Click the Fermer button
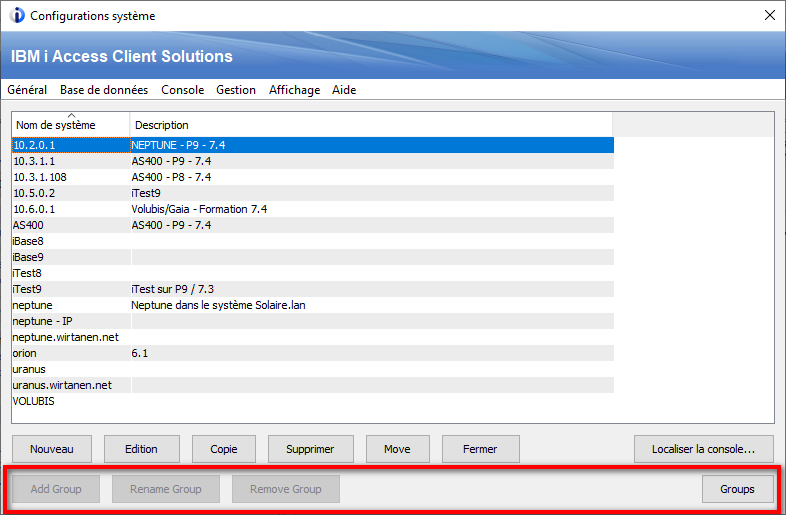This screenshot has height=515, width=786. click(x=480, y=449)
